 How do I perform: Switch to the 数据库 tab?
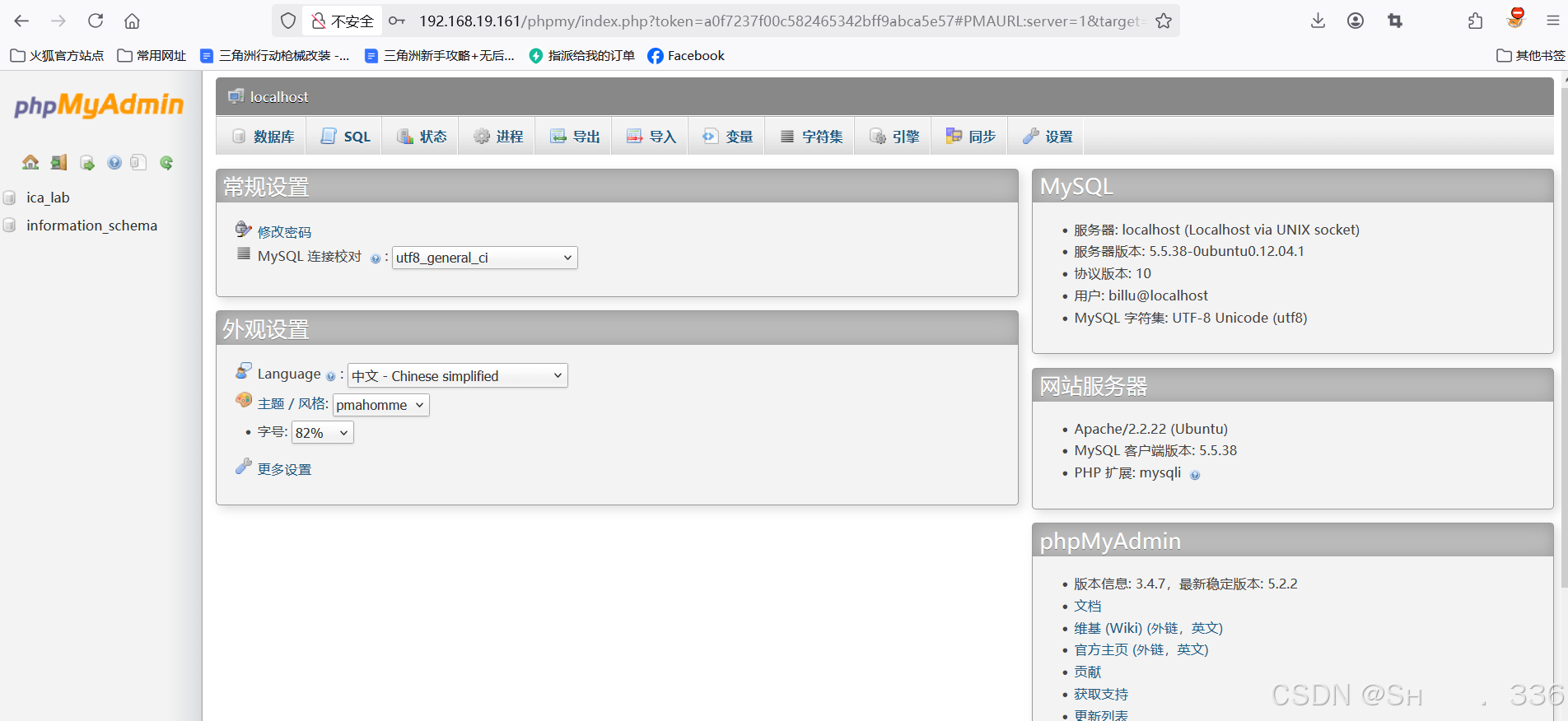click(x=263, y=137)
